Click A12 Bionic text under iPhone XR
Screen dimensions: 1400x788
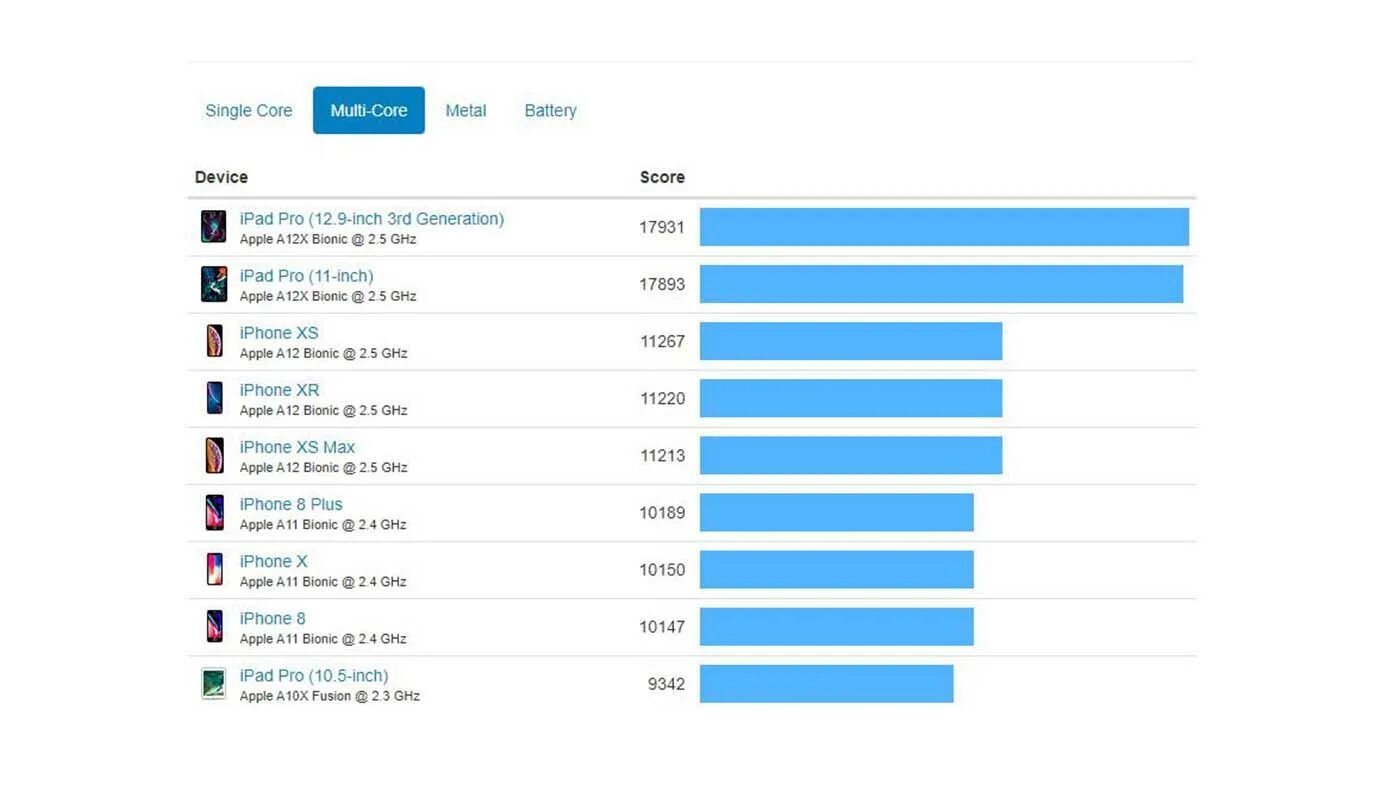(x=323, y=411)
